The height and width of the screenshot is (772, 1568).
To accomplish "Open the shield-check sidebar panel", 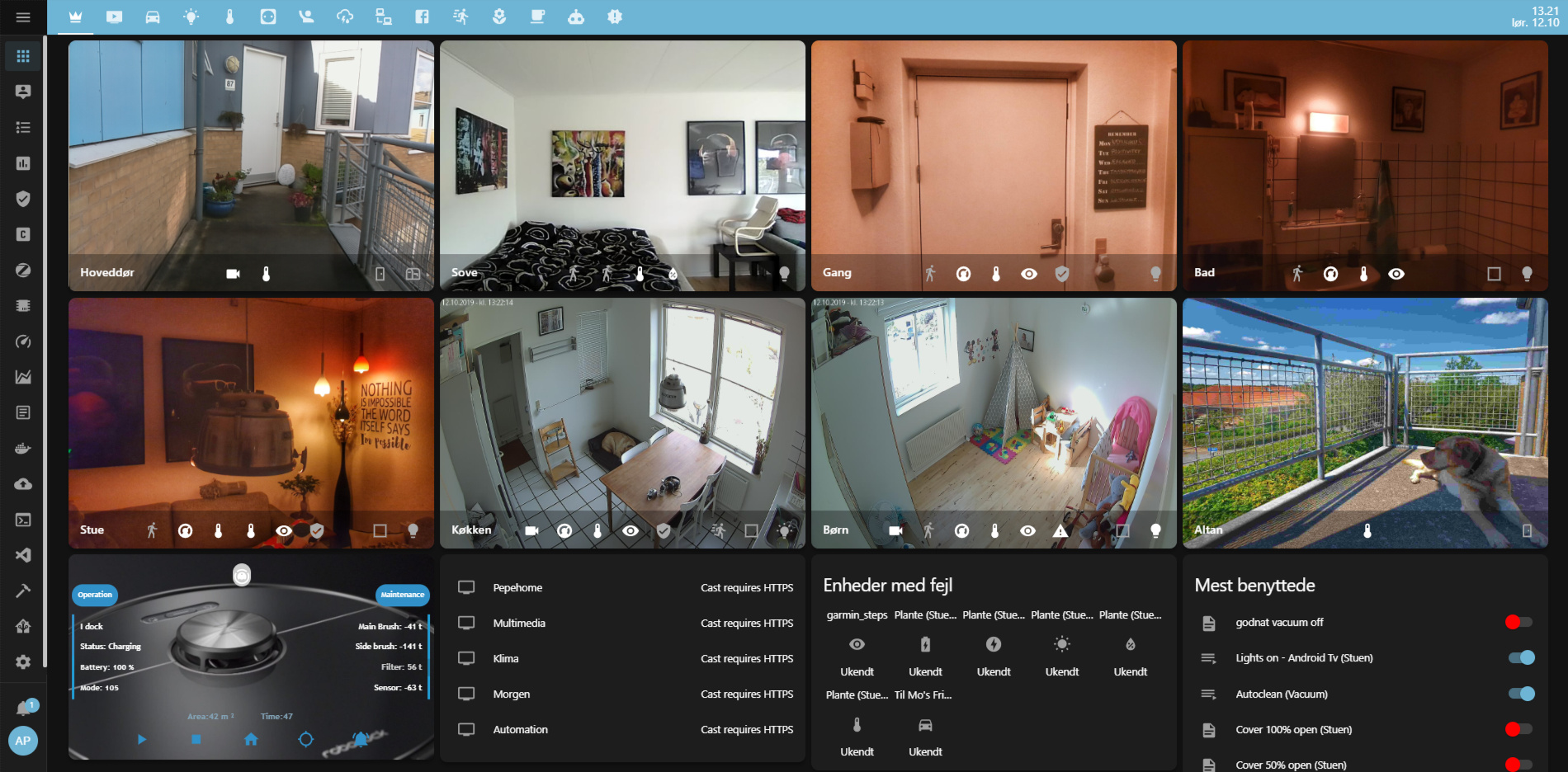I will click(23, 199).
